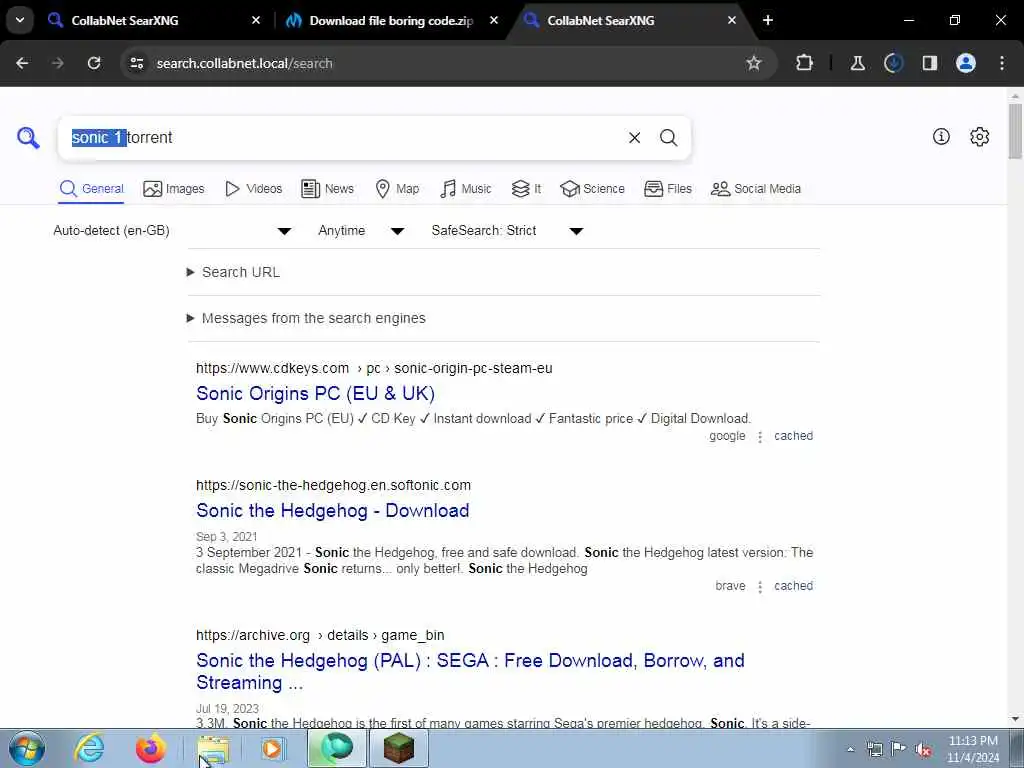Switch to the Music category
Viewport: 1024px width, 768px height.
coord(466,189)
